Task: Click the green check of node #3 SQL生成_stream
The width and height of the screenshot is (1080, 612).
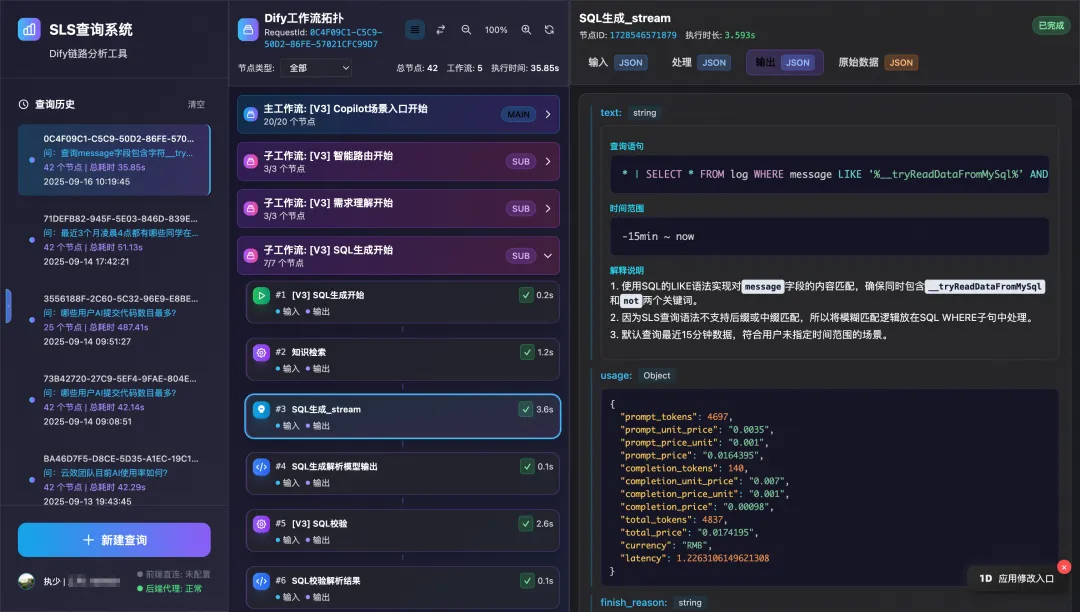Action: click(526, 409)
